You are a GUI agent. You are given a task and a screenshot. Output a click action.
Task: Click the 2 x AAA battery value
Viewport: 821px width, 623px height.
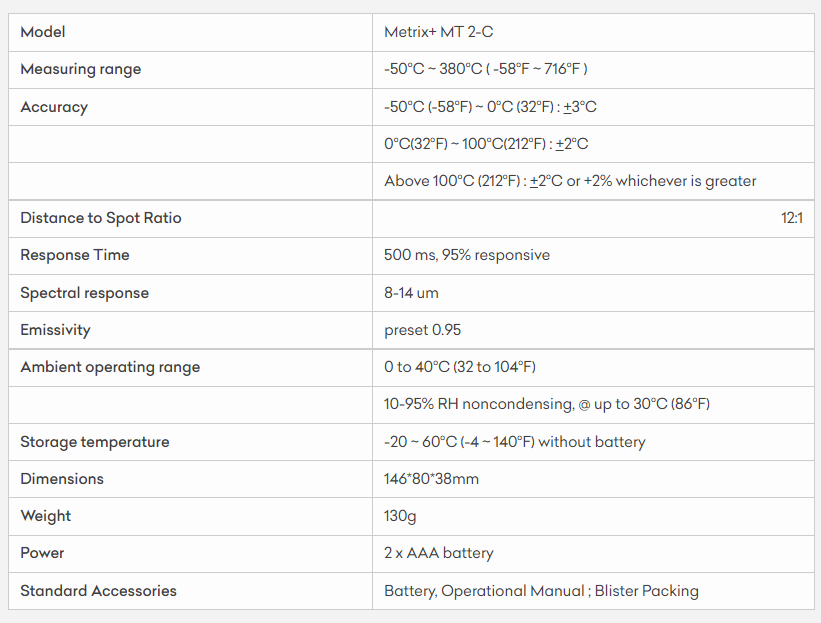pos(439,553)
